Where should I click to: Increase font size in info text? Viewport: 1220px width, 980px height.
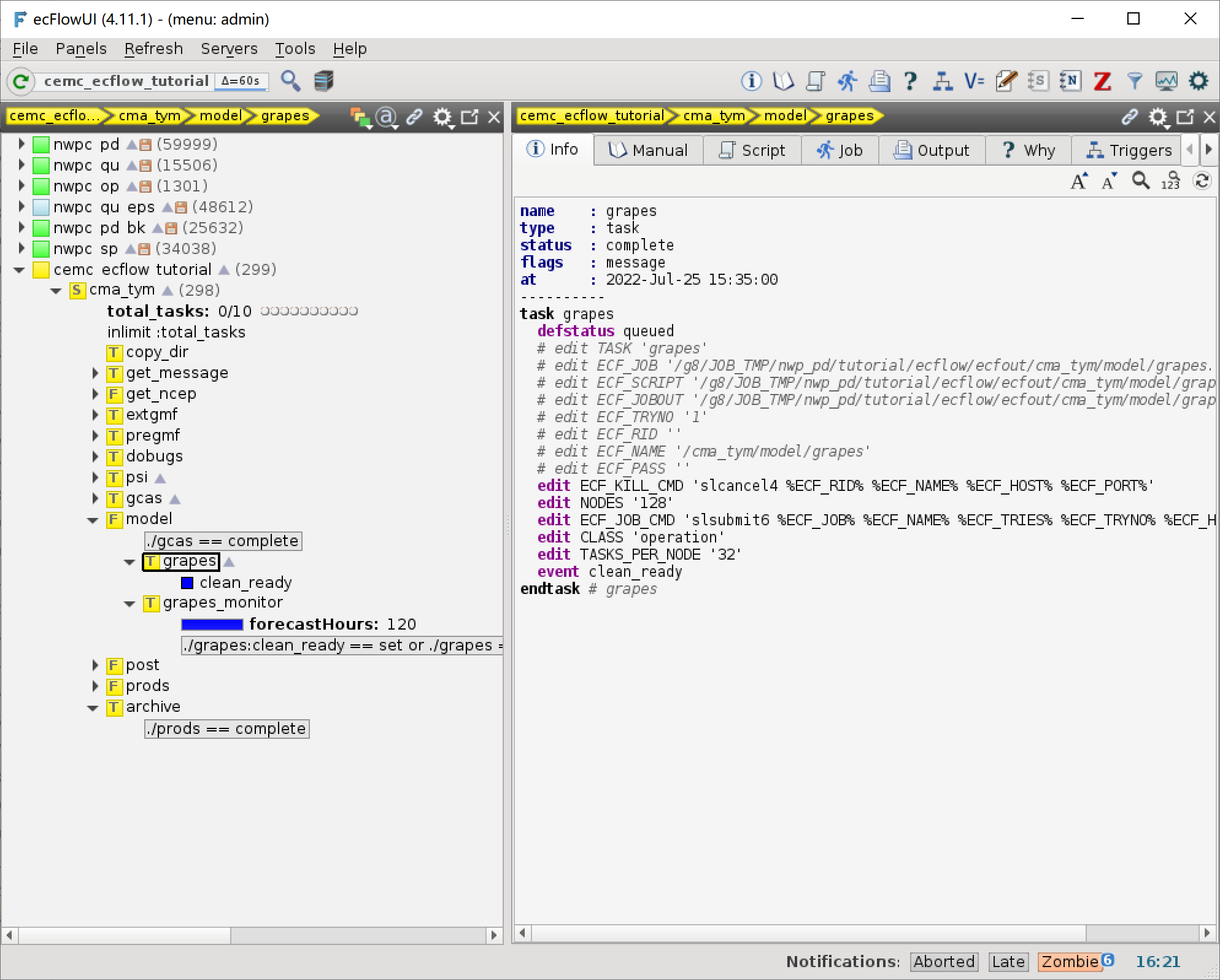[1079, 182]
